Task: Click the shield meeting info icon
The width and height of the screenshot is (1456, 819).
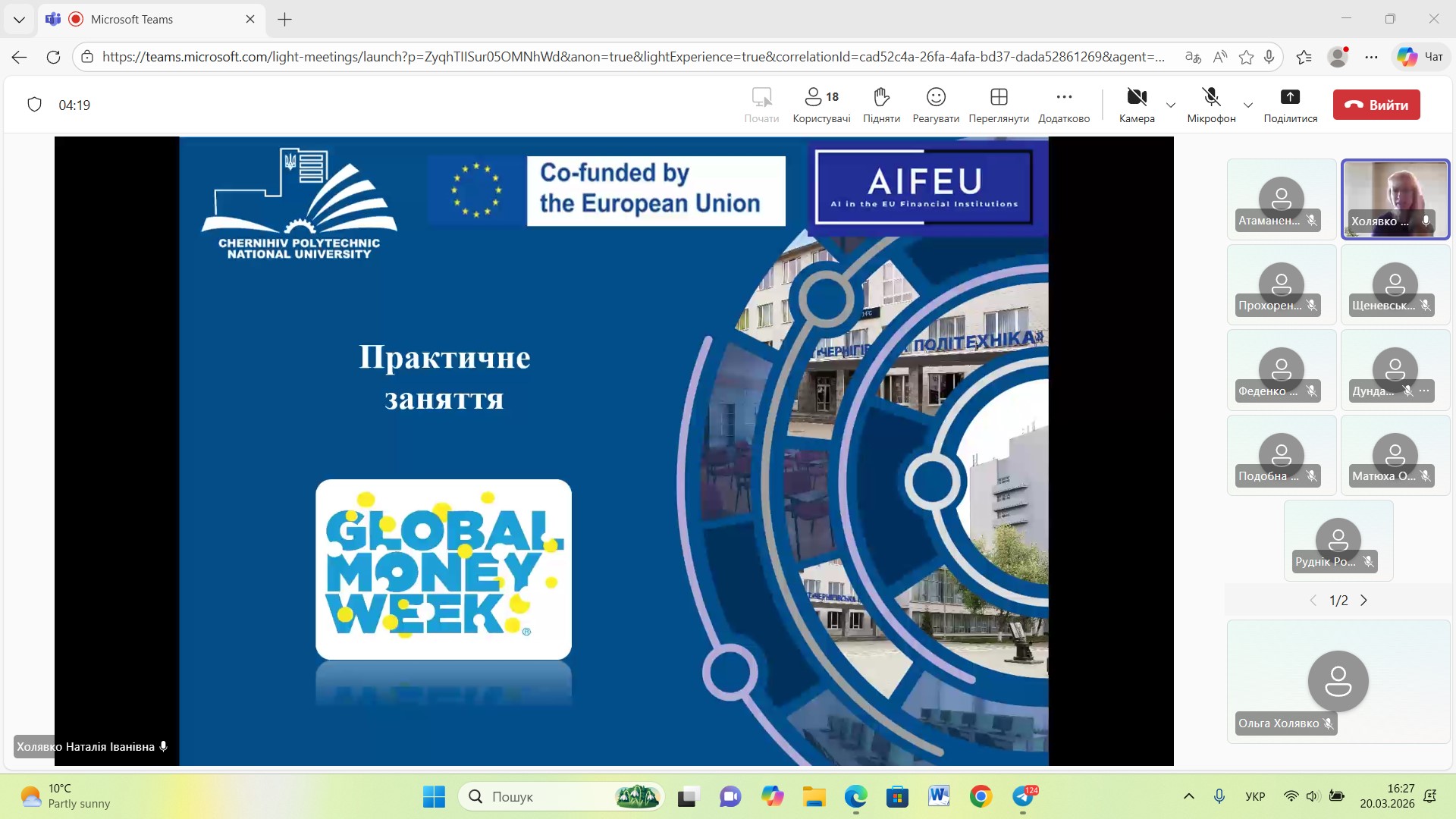Action: coord(34,105)
